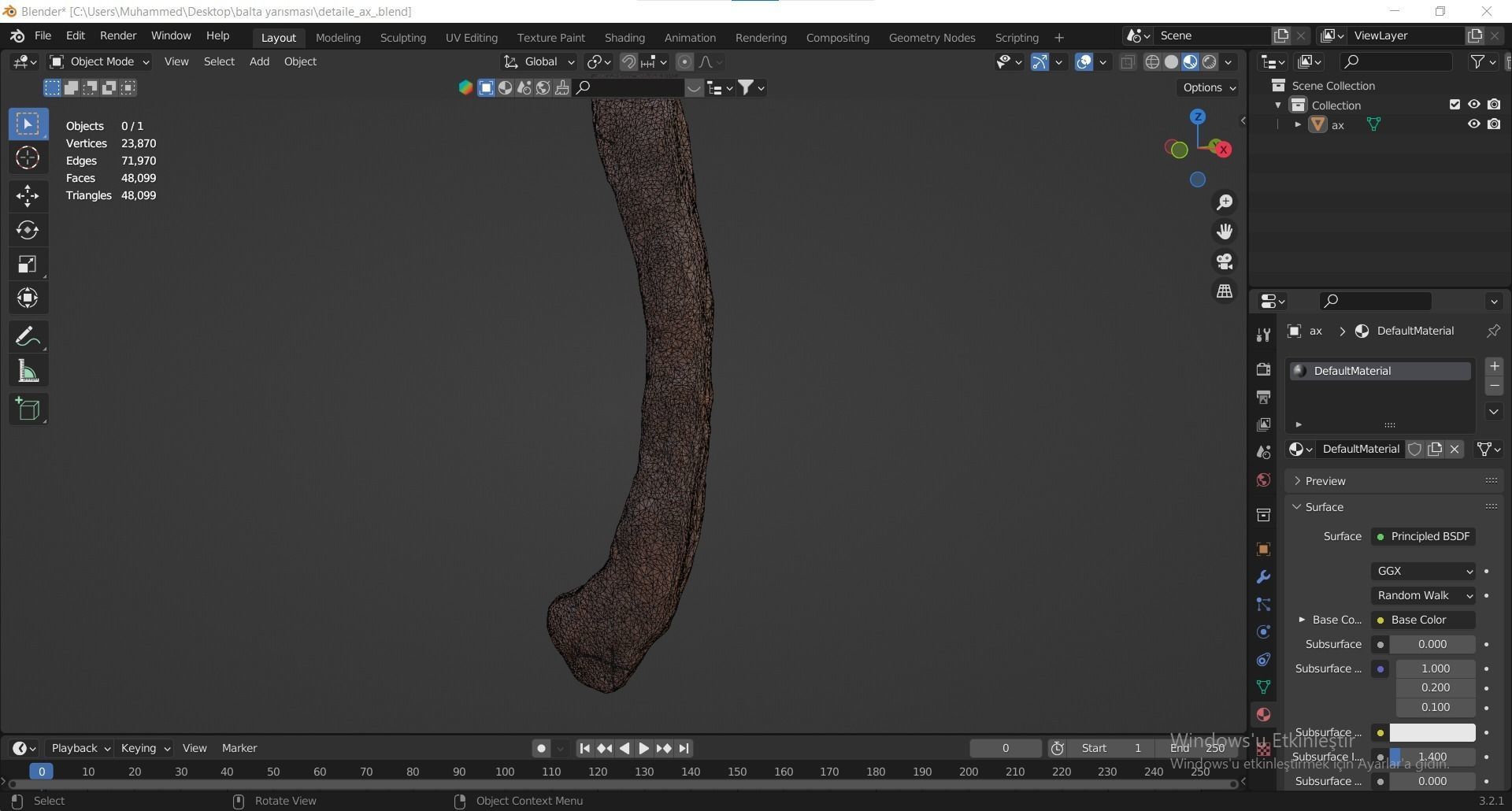This screenshot has height=811, width=1512.
Task: Activate the Rotate tool
Action: point(28,230)
